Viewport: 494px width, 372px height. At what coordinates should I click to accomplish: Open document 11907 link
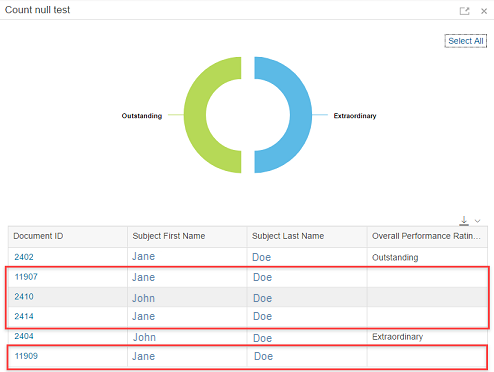[x=26, y=277]
